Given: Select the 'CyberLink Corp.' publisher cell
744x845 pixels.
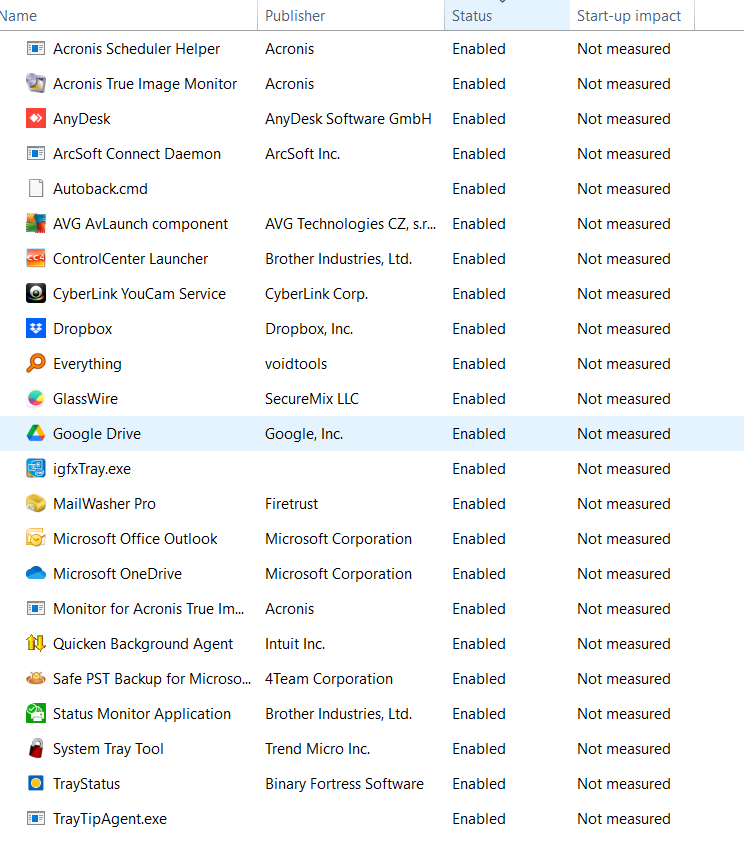Looking at the screenshot, I should (x=316, y=294).
